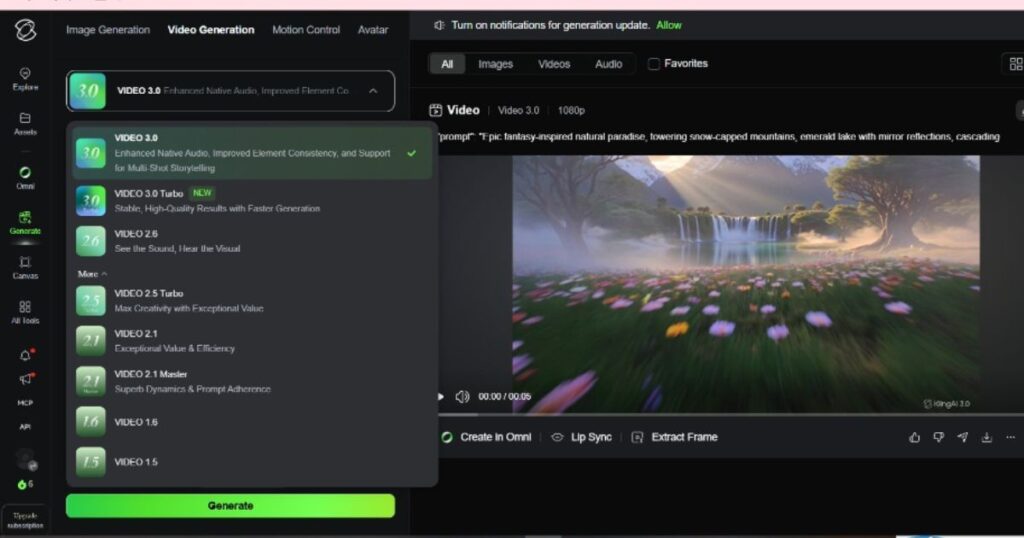Switch to Avatar tab
The width and height of the screenshot is (1024, 538).
373,30
